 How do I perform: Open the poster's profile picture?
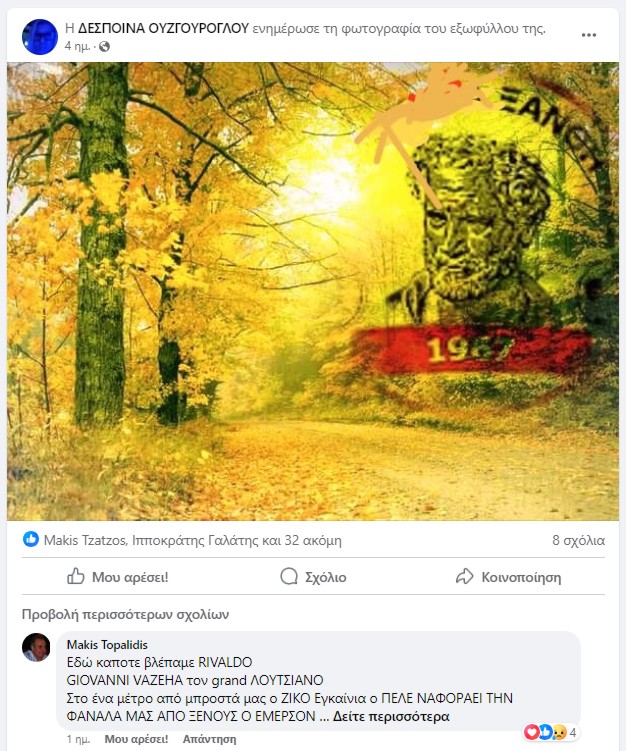[x=40, y=37]
